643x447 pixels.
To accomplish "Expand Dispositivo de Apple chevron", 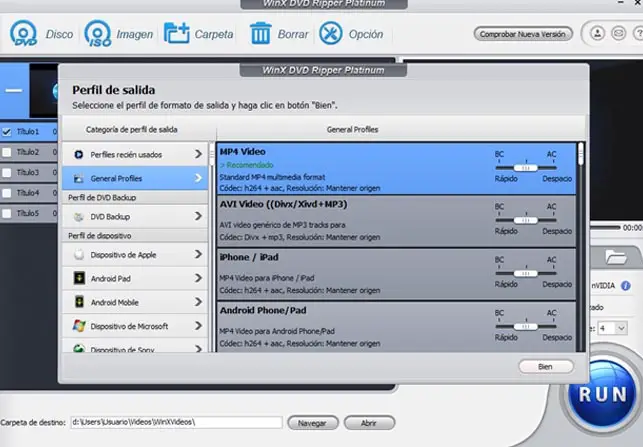I will (198, 254).
